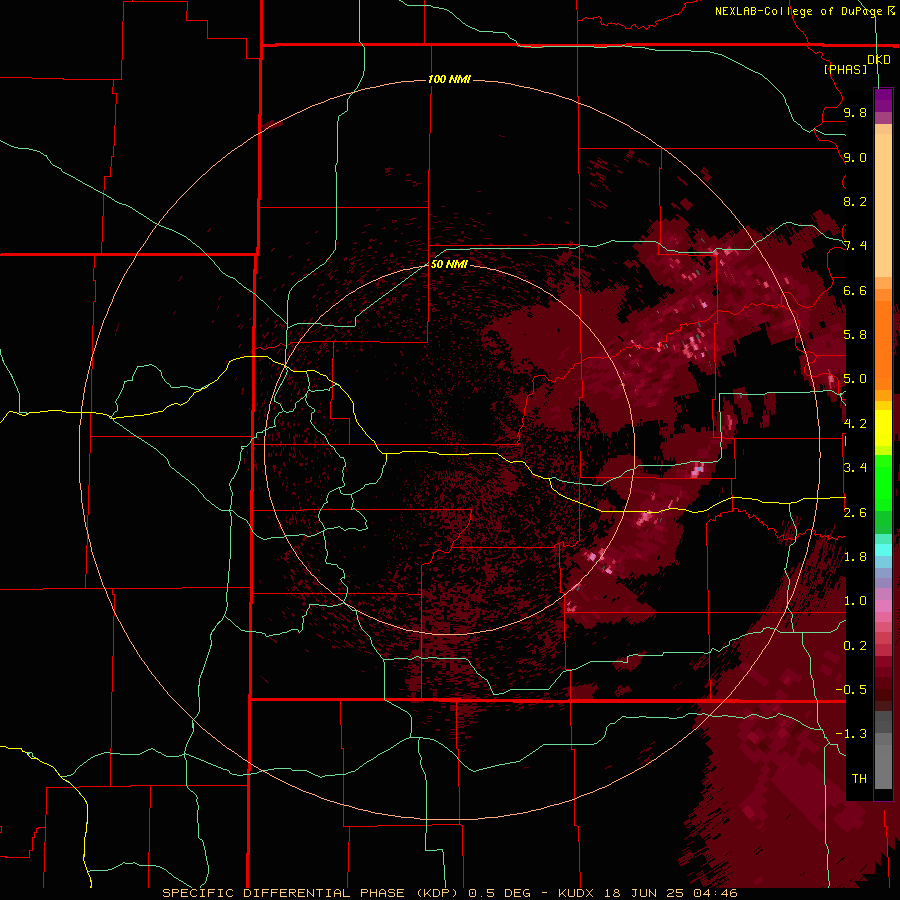
Task: Click the "[PHAS]" units label
Action: coord(845,69)
